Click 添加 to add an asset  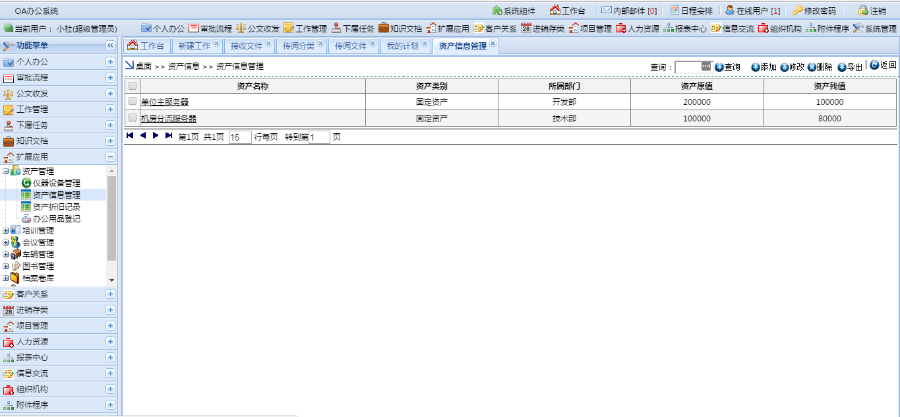click(764, 67)
